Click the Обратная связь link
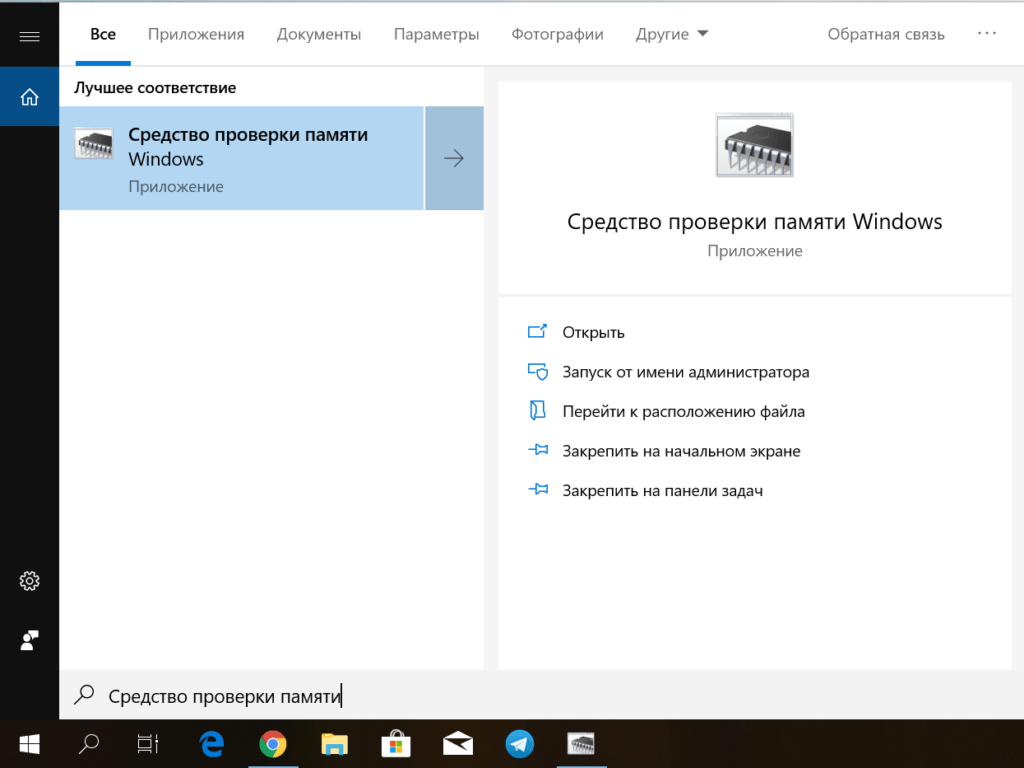The image size is (1024, 768). [886, 34]
